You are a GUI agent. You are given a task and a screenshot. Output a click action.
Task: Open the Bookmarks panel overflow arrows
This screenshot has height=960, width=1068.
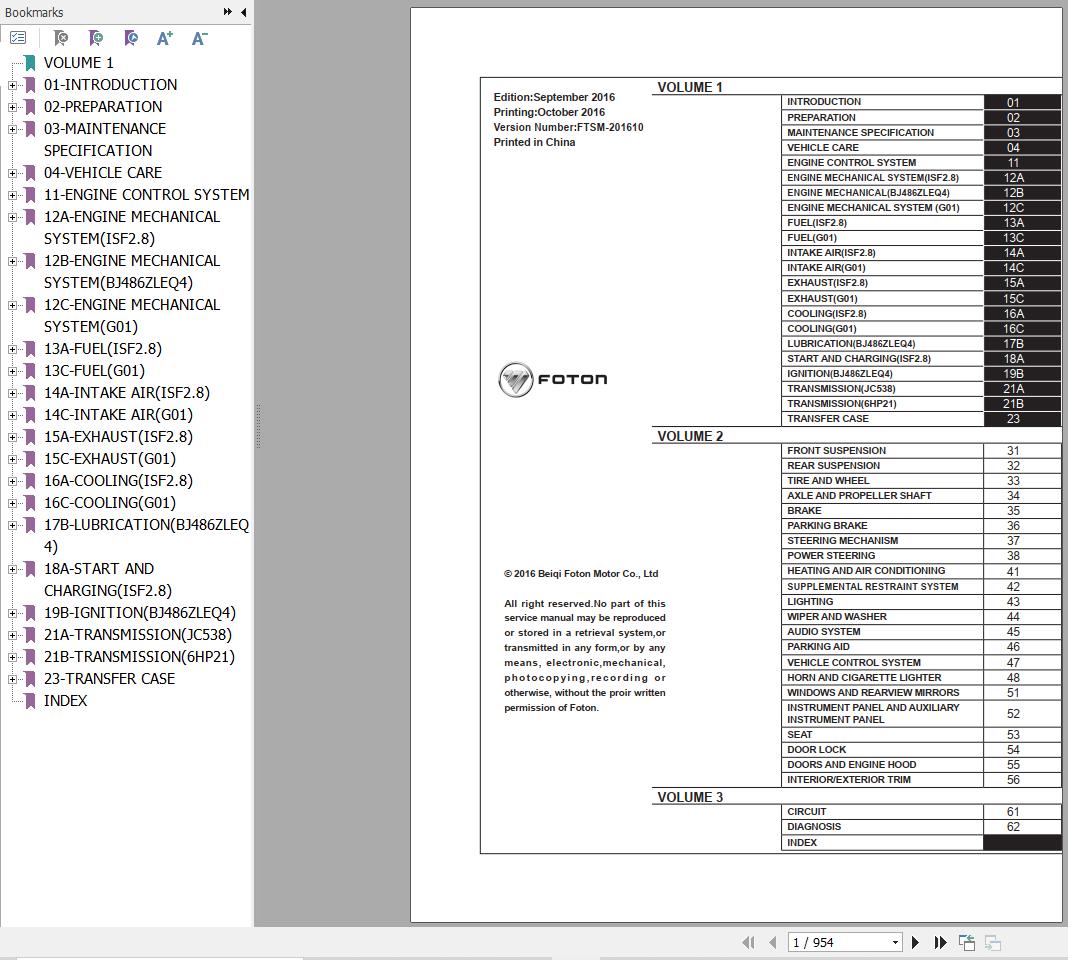228,12
